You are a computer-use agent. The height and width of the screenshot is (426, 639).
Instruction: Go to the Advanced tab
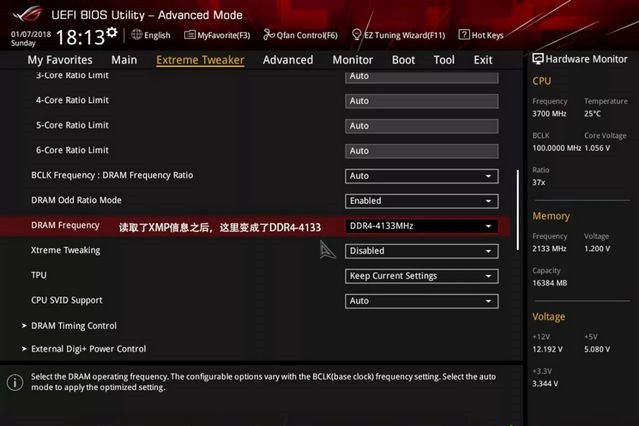click(x=288, y=60)
